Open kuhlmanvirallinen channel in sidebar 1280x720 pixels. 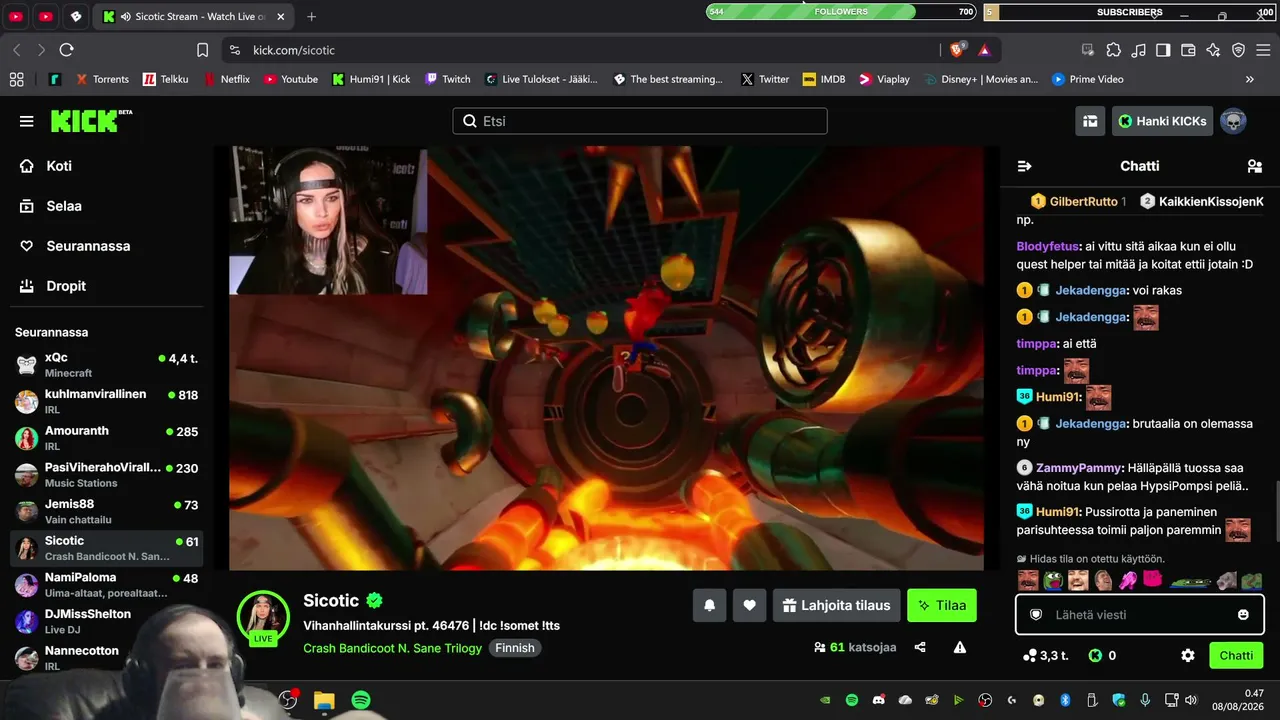[107, 401]
